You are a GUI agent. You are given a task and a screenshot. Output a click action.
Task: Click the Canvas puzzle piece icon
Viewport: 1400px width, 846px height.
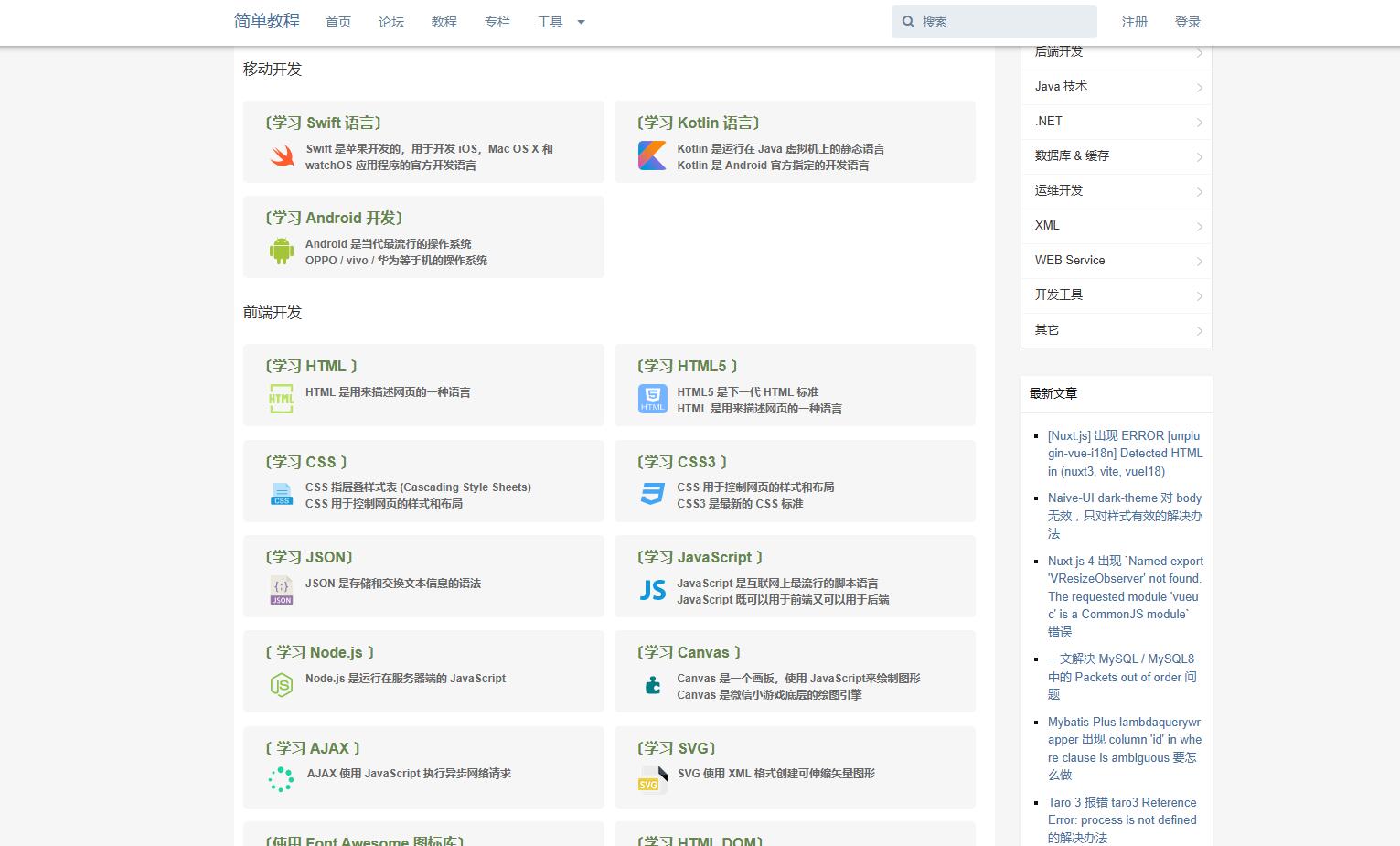tap(652, 684)
